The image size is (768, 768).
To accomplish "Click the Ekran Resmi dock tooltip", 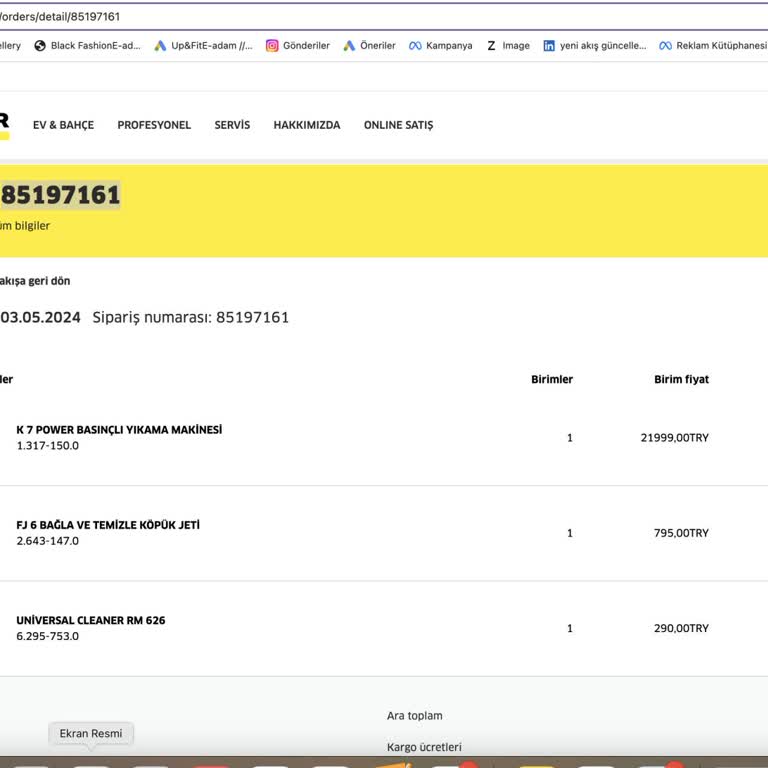I will (x=91, y=734).
